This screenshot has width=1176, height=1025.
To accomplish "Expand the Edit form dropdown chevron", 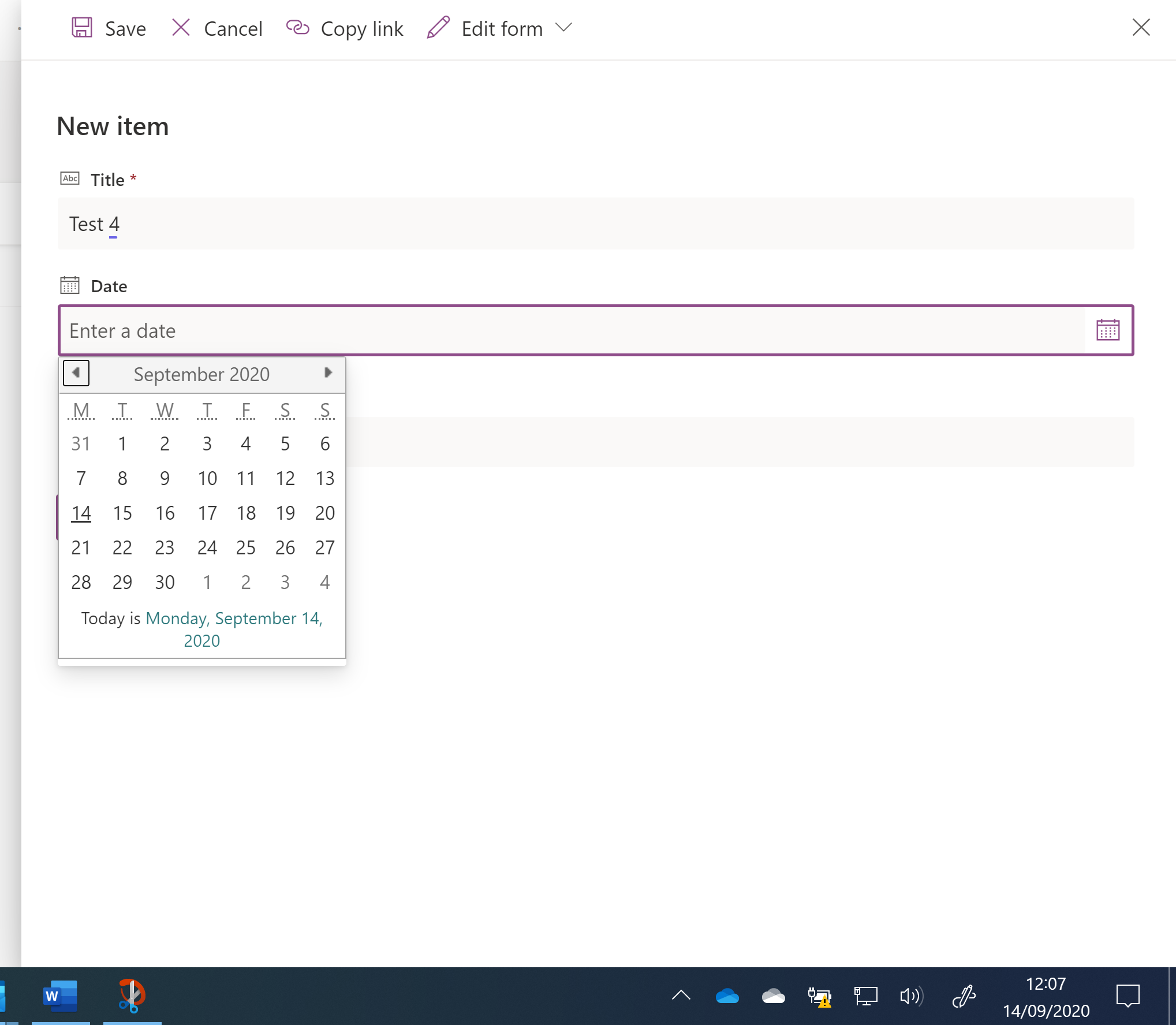I will point(563,28).
